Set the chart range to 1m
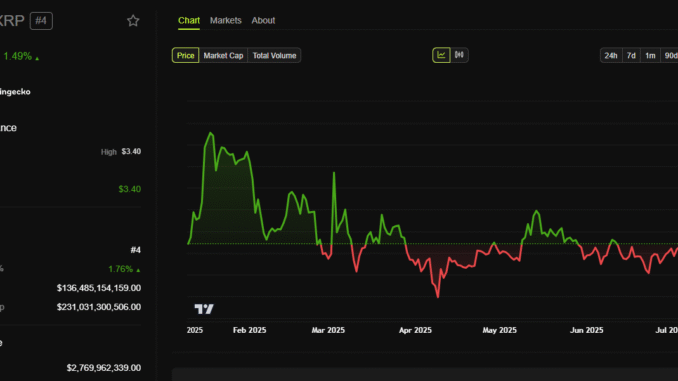 click(650, 55)
